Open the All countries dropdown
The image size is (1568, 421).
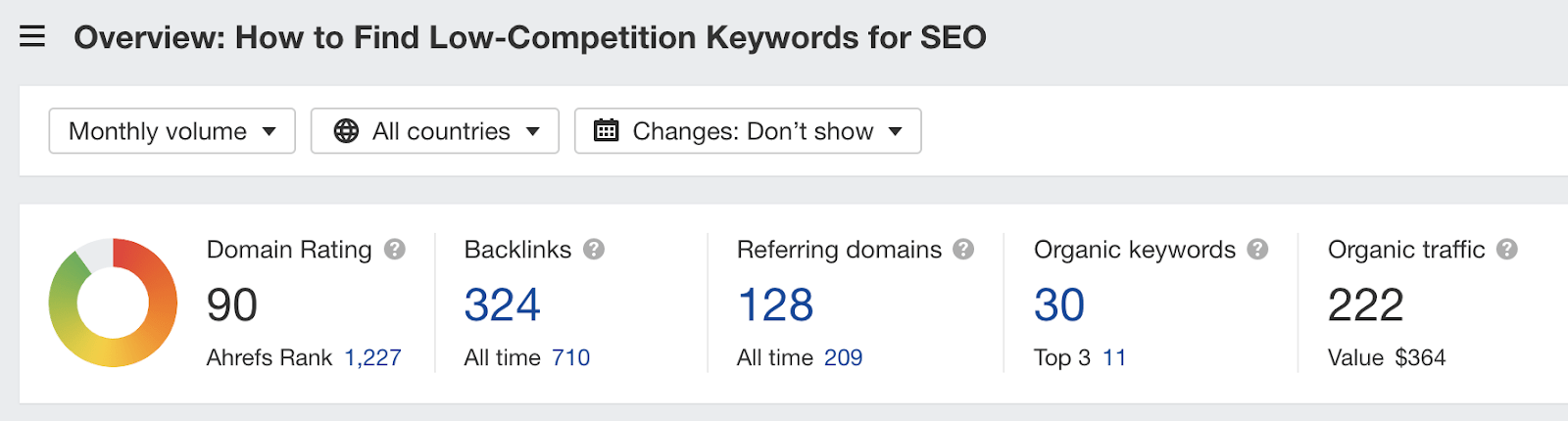435,131
